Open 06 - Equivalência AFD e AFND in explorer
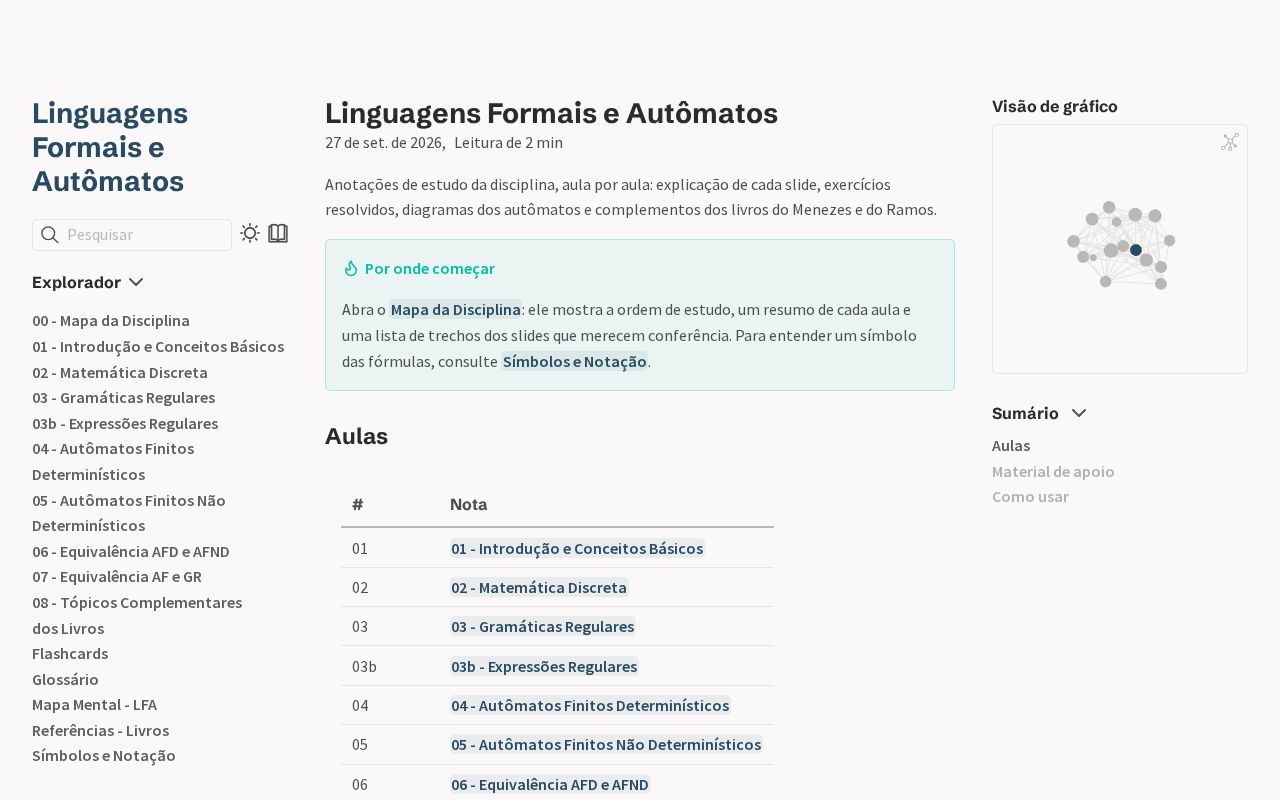The image size is (1280, 800). click(x=131, y=552)
